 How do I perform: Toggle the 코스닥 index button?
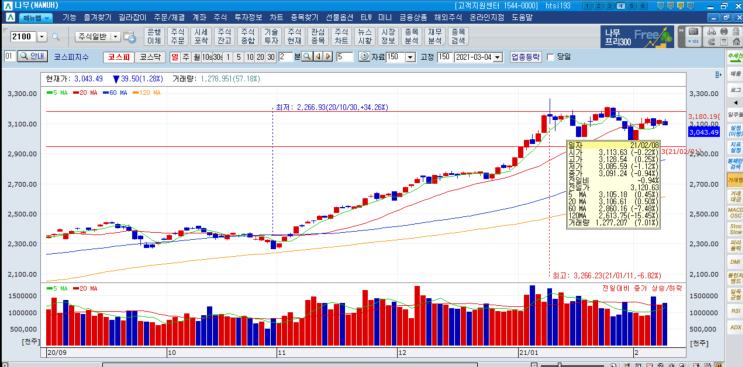click(149, 57)
